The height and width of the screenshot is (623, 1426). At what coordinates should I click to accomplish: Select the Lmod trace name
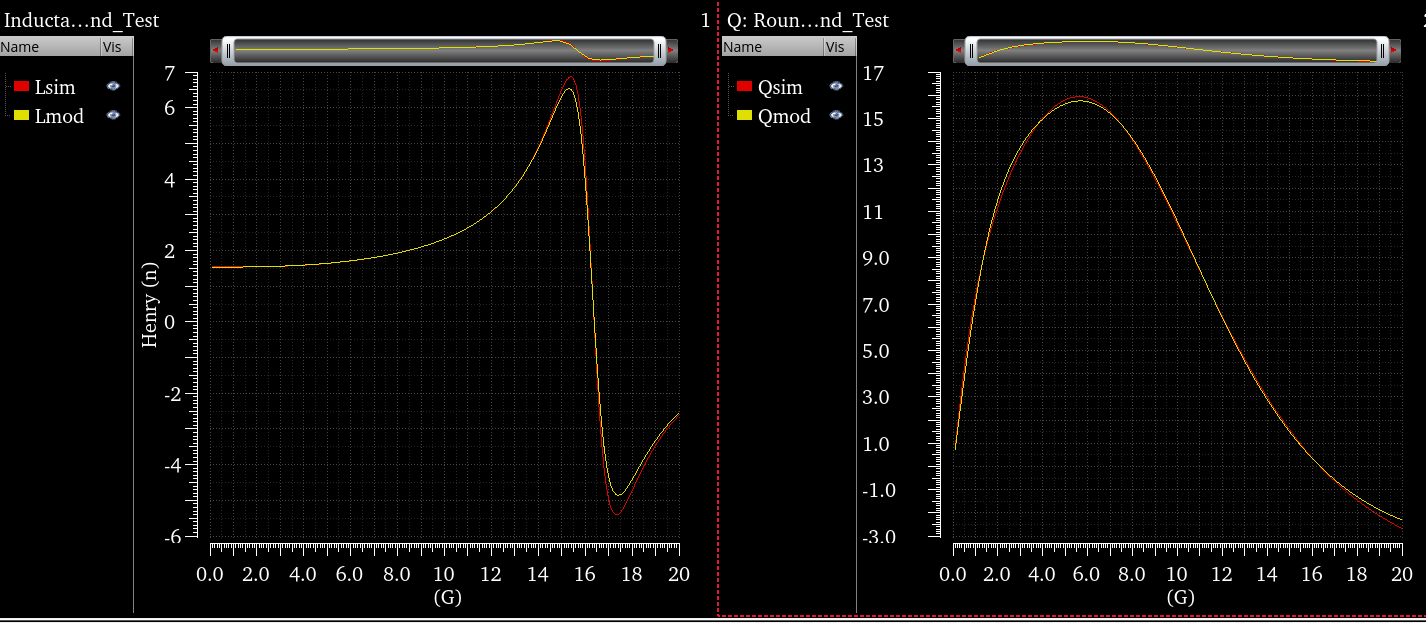[x=59, y=116]
